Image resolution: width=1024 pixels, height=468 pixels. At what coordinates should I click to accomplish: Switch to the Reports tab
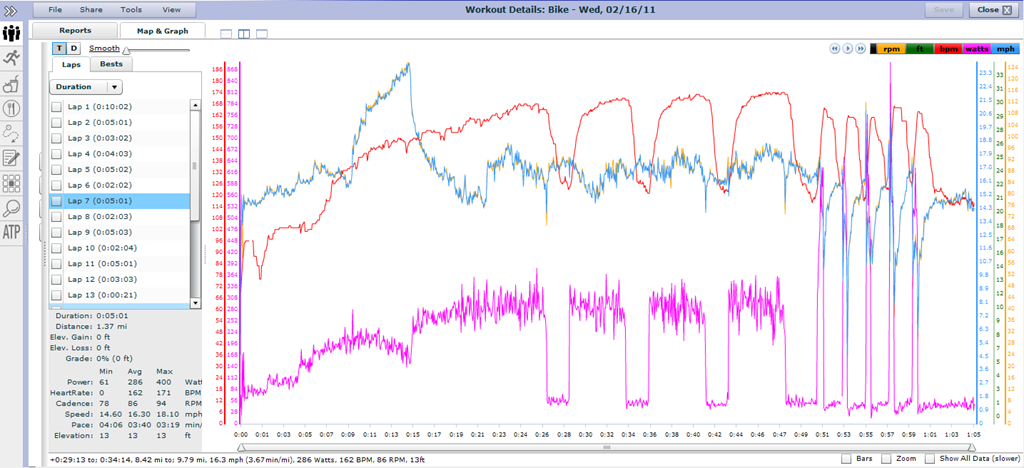tap(75, 30)
